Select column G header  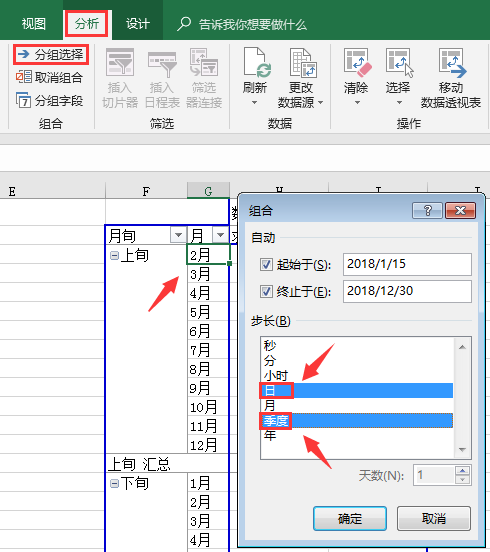(208, 191)
